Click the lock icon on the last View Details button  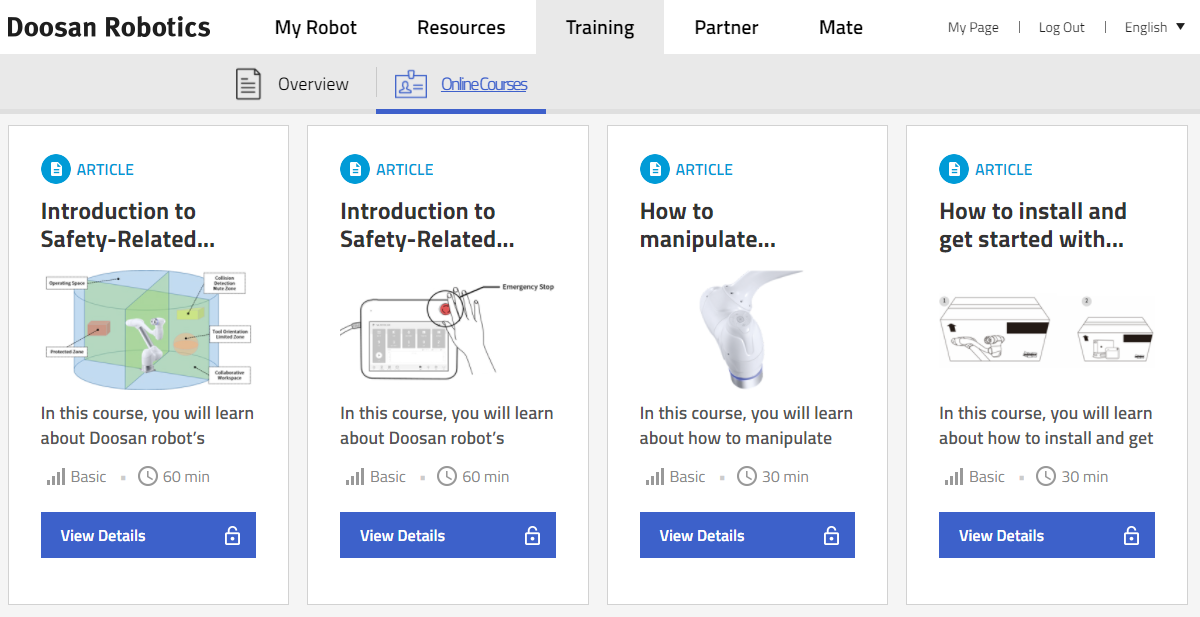point(1131,536)
